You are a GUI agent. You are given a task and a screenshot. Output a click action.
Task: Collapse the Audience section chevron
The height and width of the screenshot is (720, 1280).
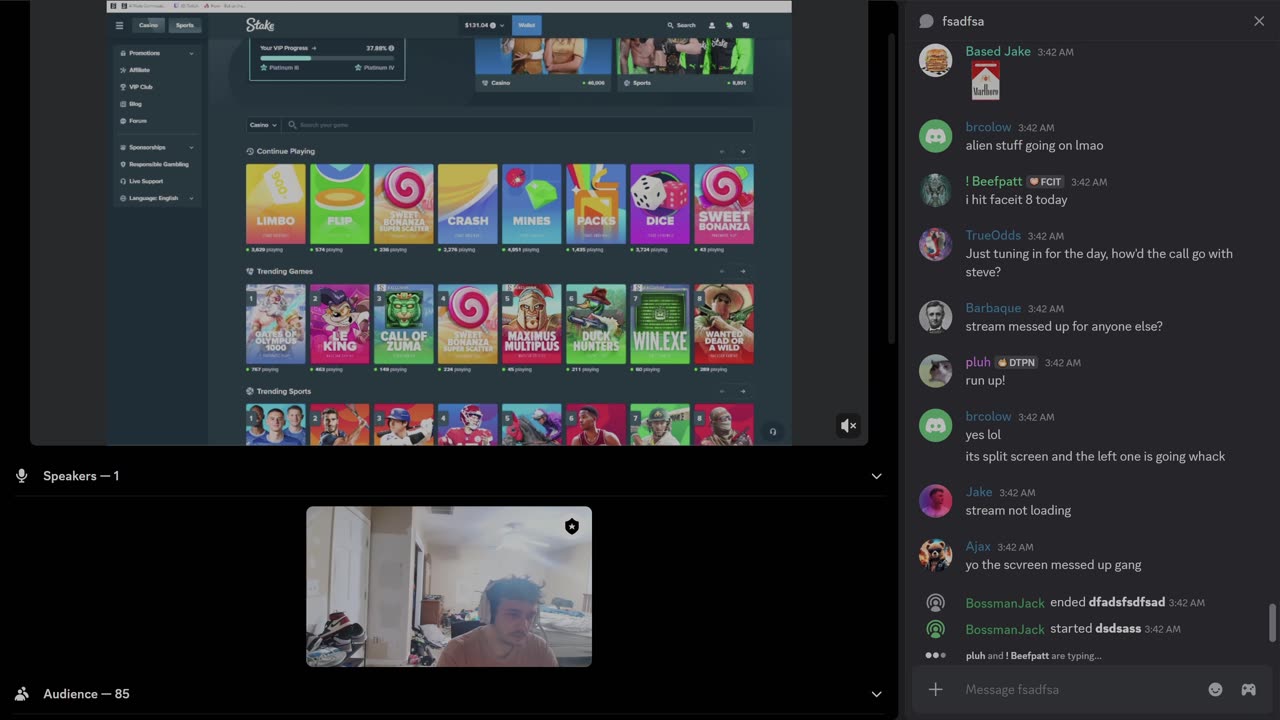tap(876, 694)
